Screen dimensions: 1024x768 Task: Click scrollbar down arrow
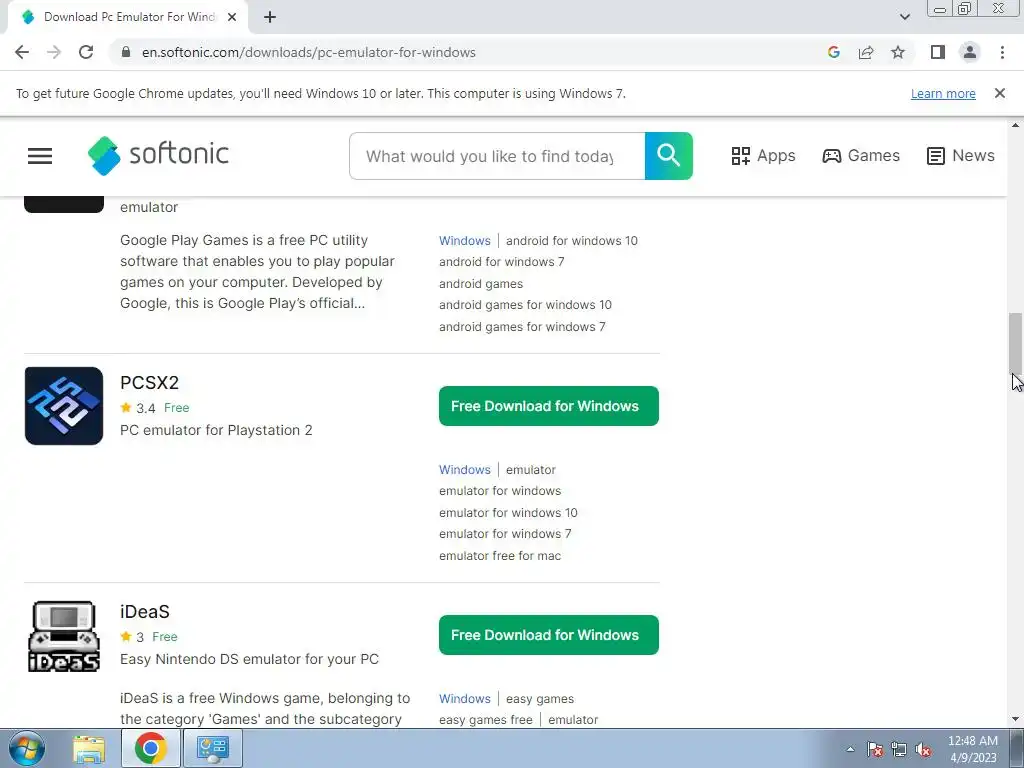(1016, 719)
